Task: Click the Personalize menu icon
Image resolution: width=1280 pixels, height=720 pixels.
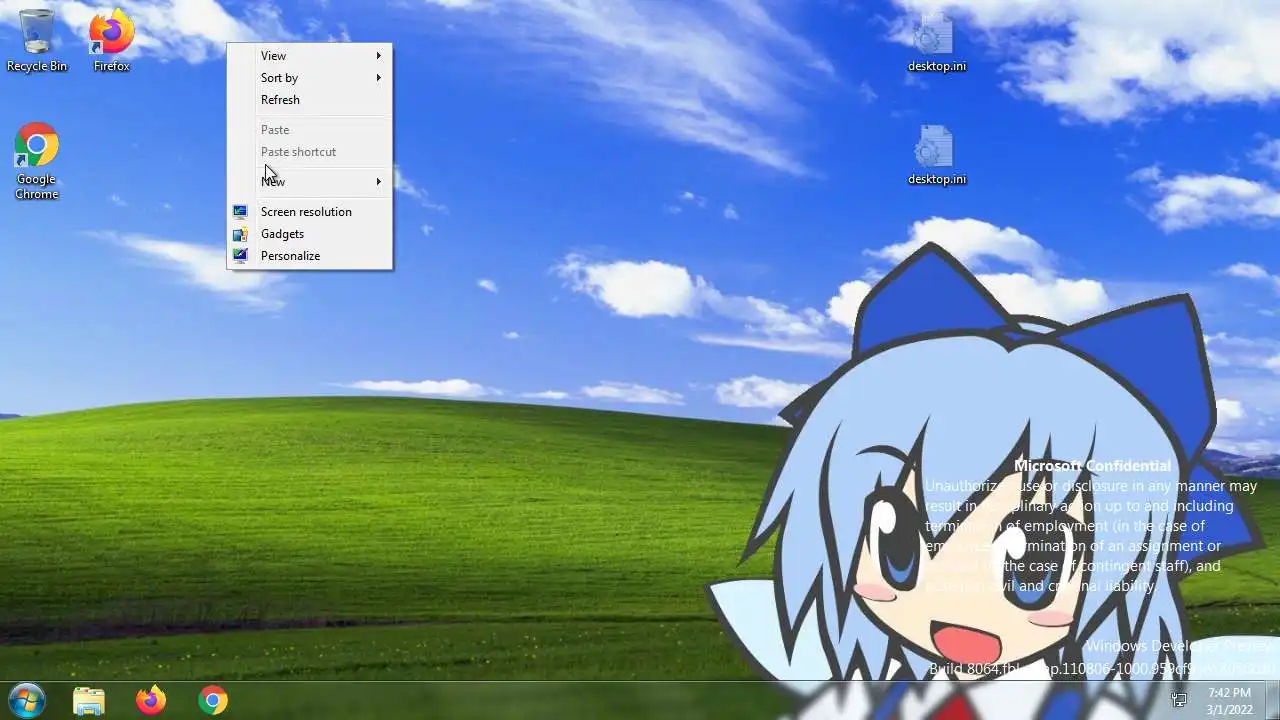Action: [x=240, y=256]
